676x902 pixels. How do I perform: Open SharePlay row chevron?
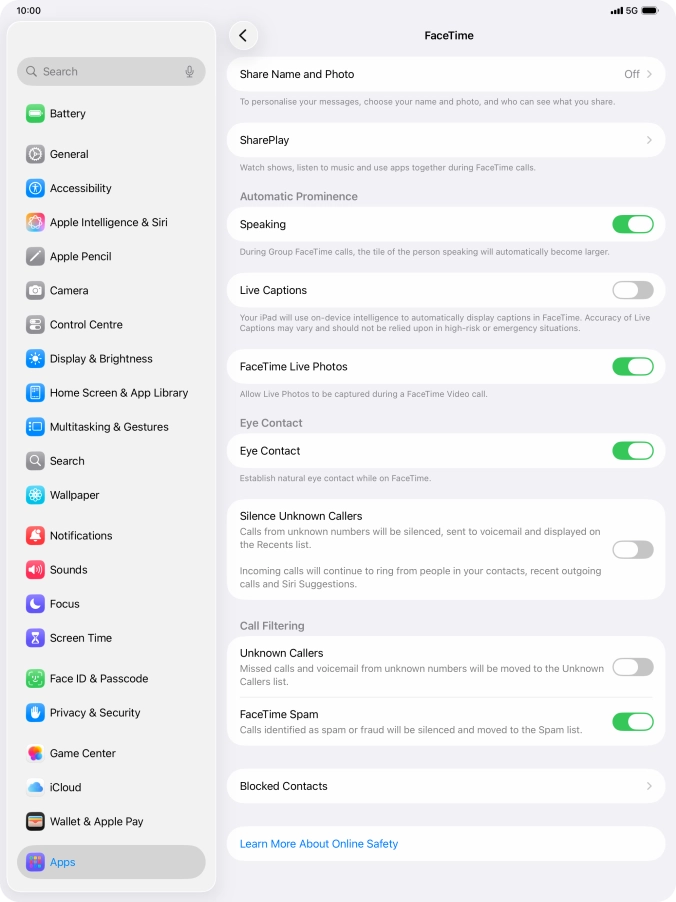coord(649,140)
